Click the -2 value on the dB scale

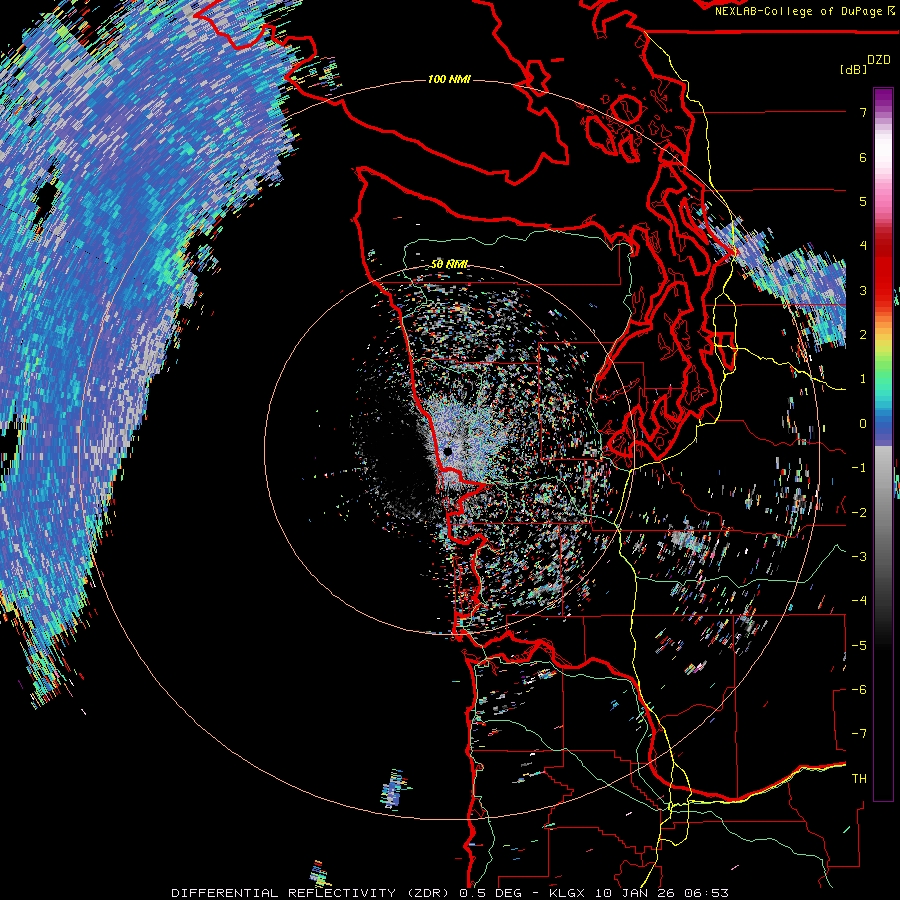[859, 513]
